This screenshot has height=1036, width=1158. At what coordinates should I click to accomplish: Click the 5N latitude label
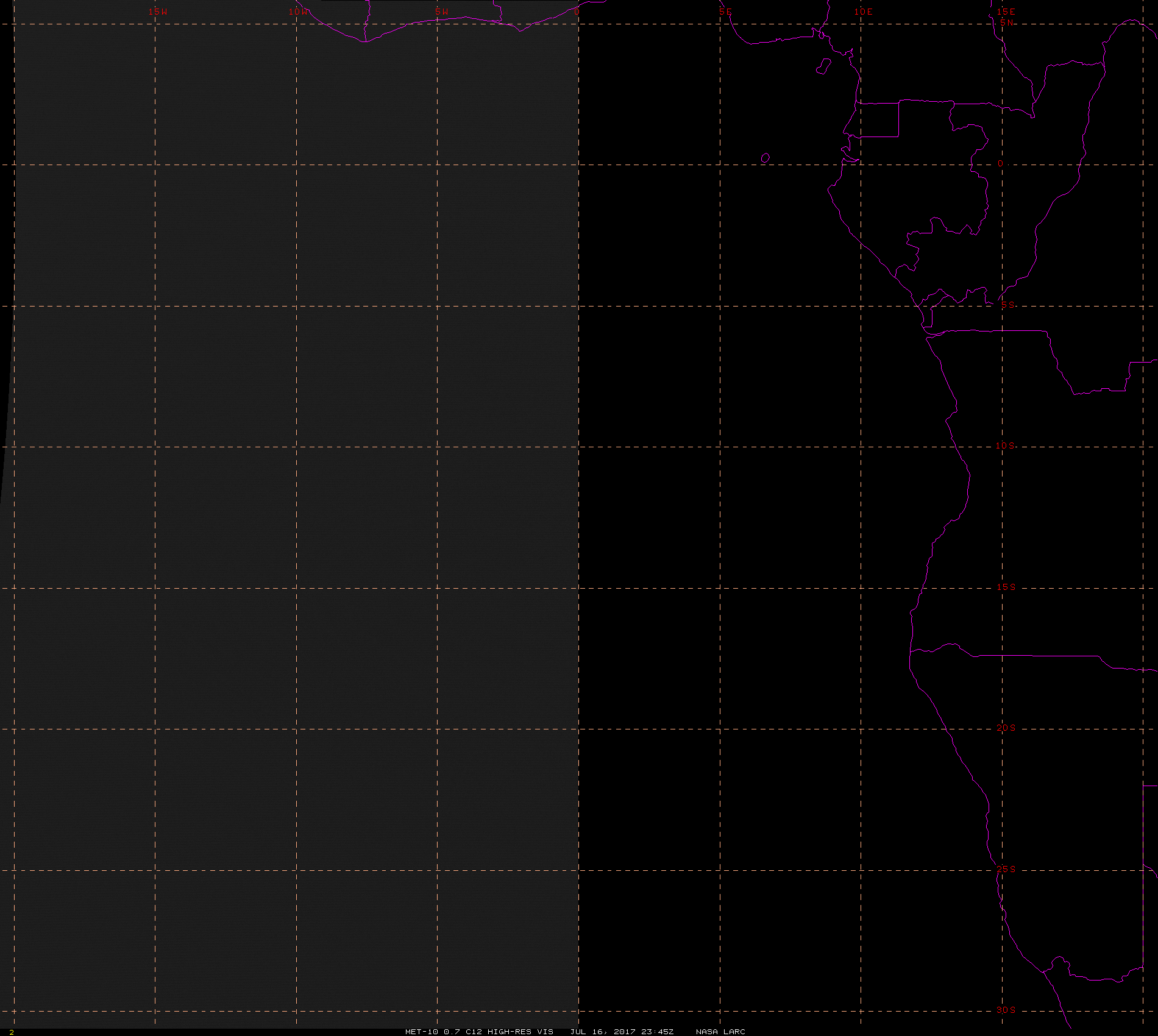[x=1007, y=23]
